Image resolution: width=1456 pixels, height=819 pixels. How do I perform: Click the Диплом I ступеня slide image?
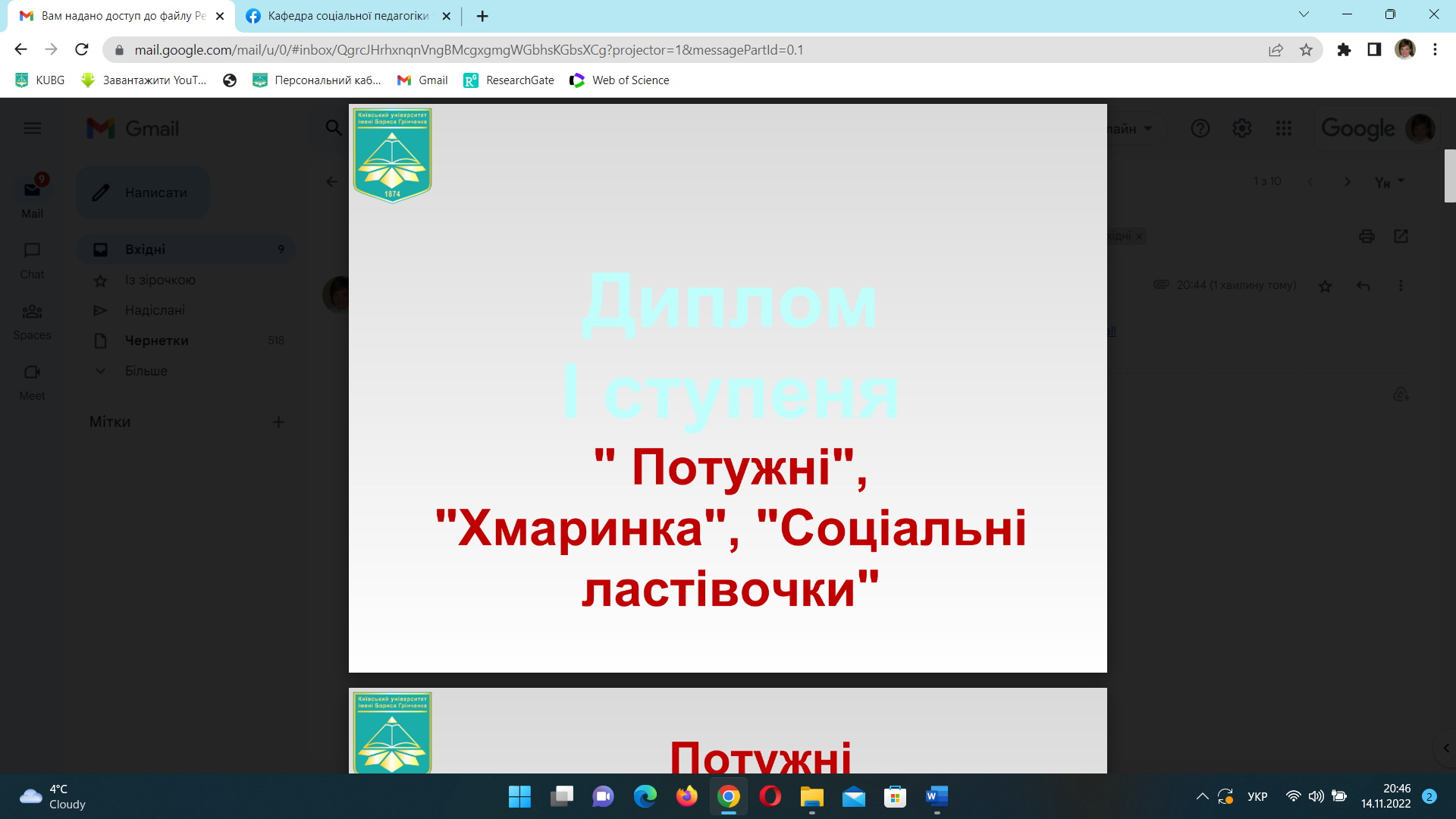(727, 388)
